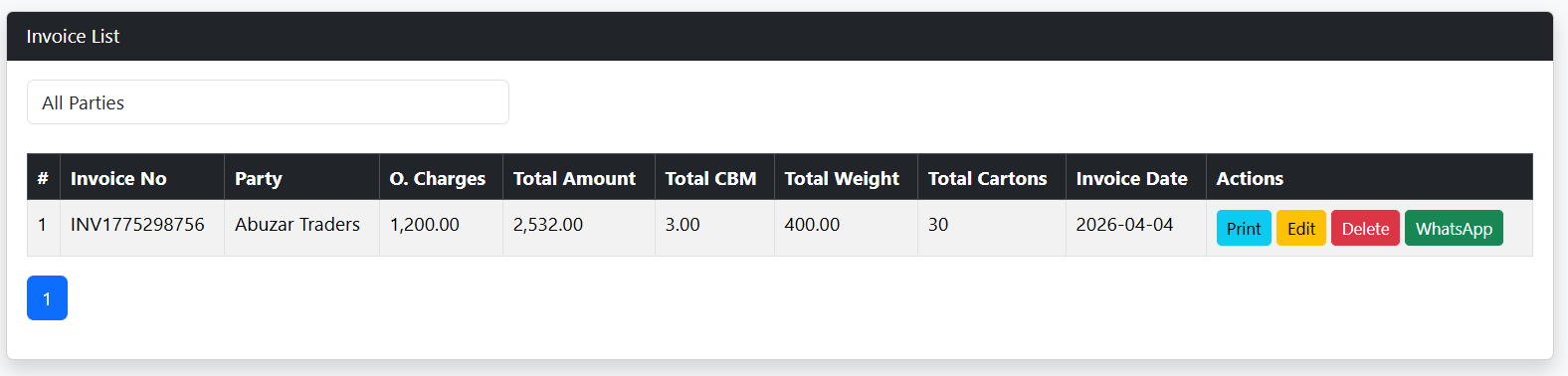Select the 2026-04-04 invoice date cell
This screenshot has width=1568, height=376.
[1124, 225]
